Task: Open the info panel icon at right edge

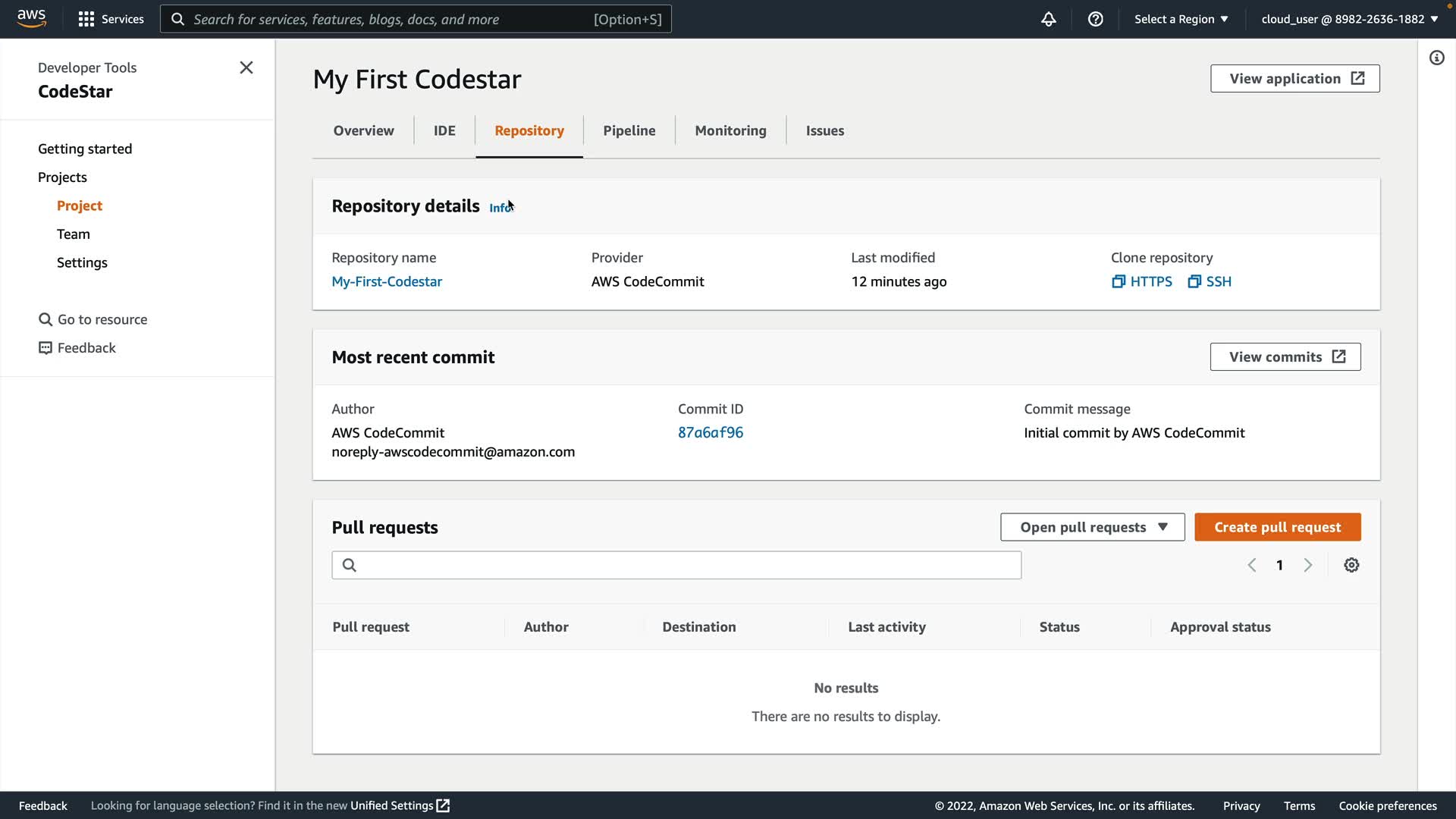Action: tap(1436, 58)
